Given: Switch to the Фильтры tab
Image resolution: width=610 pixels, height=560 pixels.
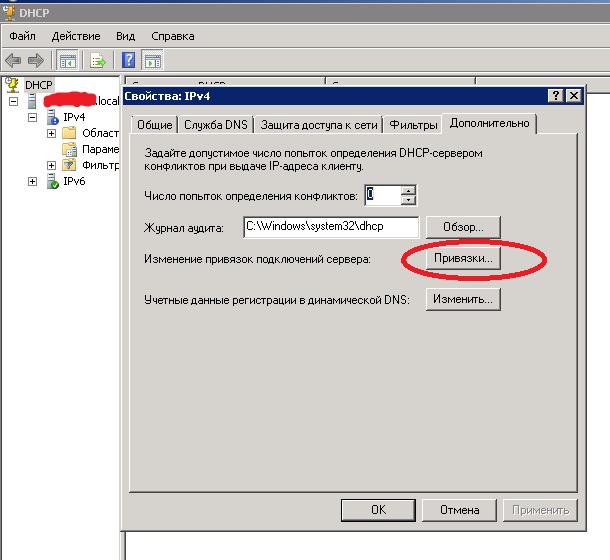Looking at the screenshot, I should [x=413, y=125].
